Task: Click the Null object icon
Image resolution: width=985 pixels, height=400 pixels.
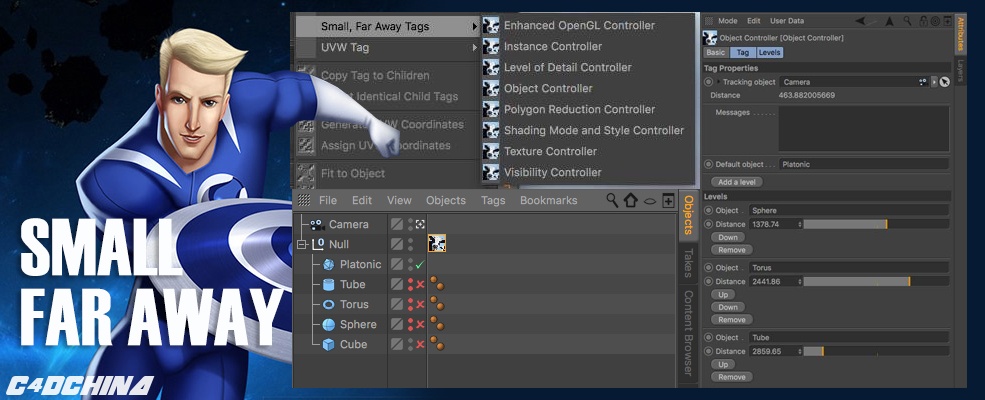Action: click(318, 244)
